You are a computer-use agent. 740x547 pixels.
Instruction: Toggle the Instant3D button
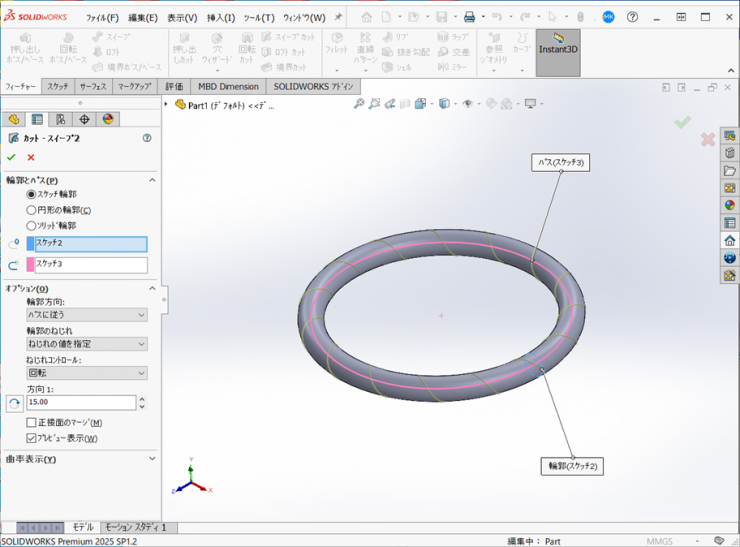pos(558,48)
